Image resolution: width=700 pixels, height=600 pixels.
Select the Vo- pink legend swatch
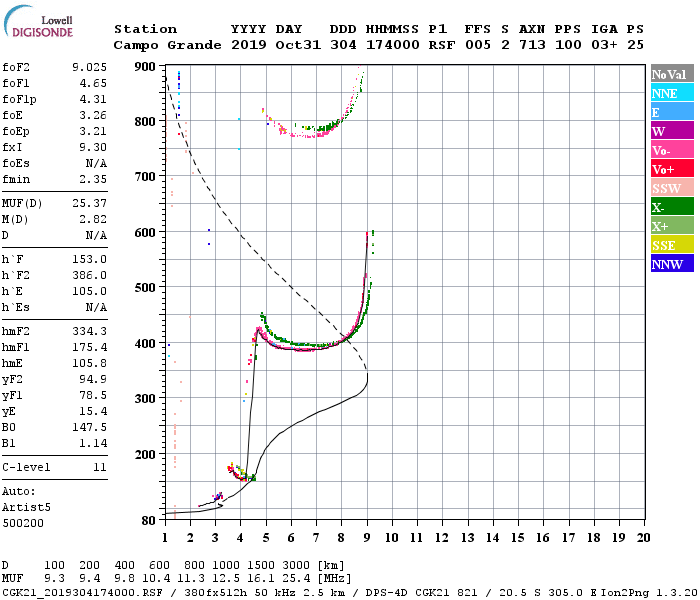(672, 150)
